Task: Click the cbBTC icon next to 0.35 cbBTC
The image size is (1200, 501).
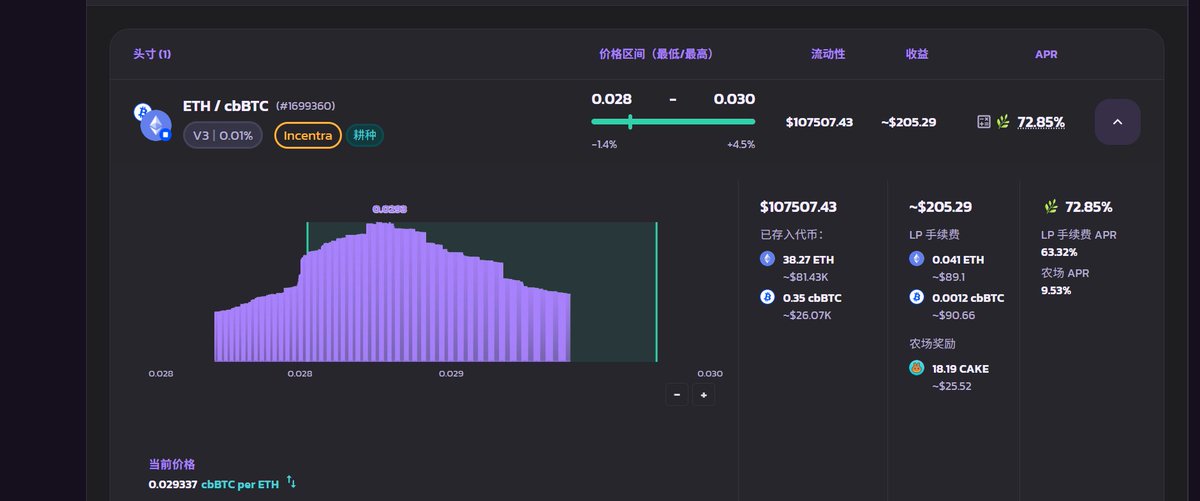Action: point(767,297)
